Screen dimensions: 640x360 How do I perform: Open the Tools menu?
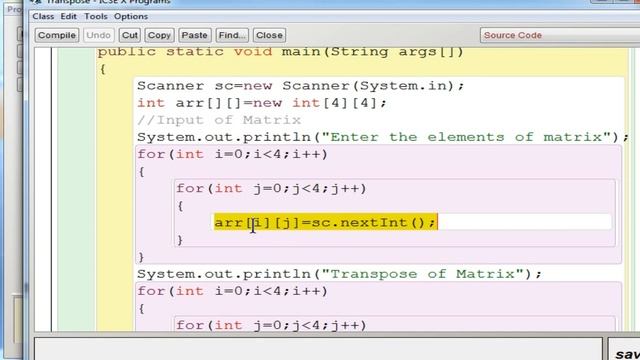(x=96, y=16)
